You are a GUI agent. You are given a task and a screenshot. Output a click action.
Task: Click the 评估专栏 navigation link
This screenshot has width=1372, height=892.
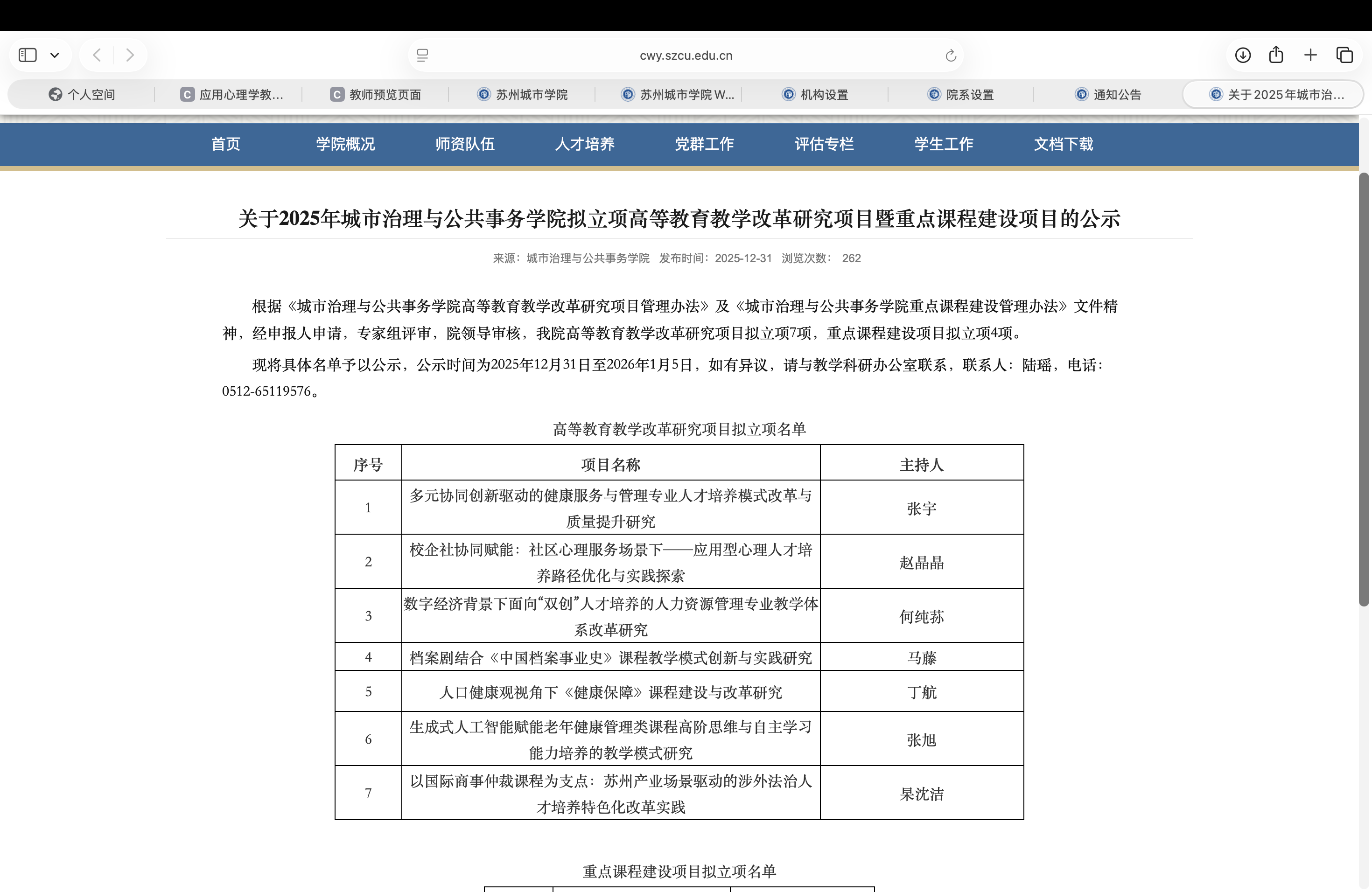coord(824,144)
